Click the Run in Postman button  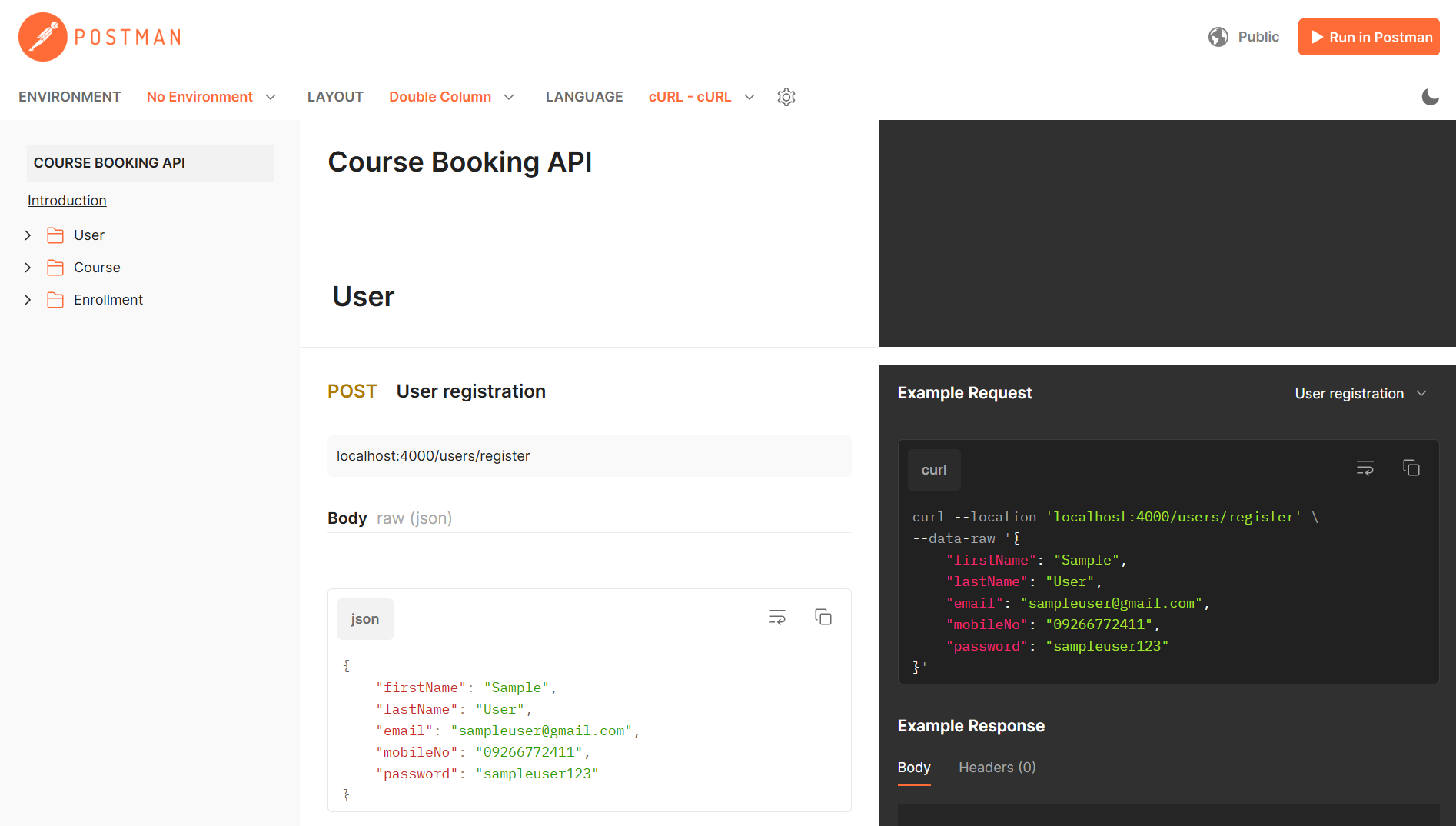[x=1368, y=36]
